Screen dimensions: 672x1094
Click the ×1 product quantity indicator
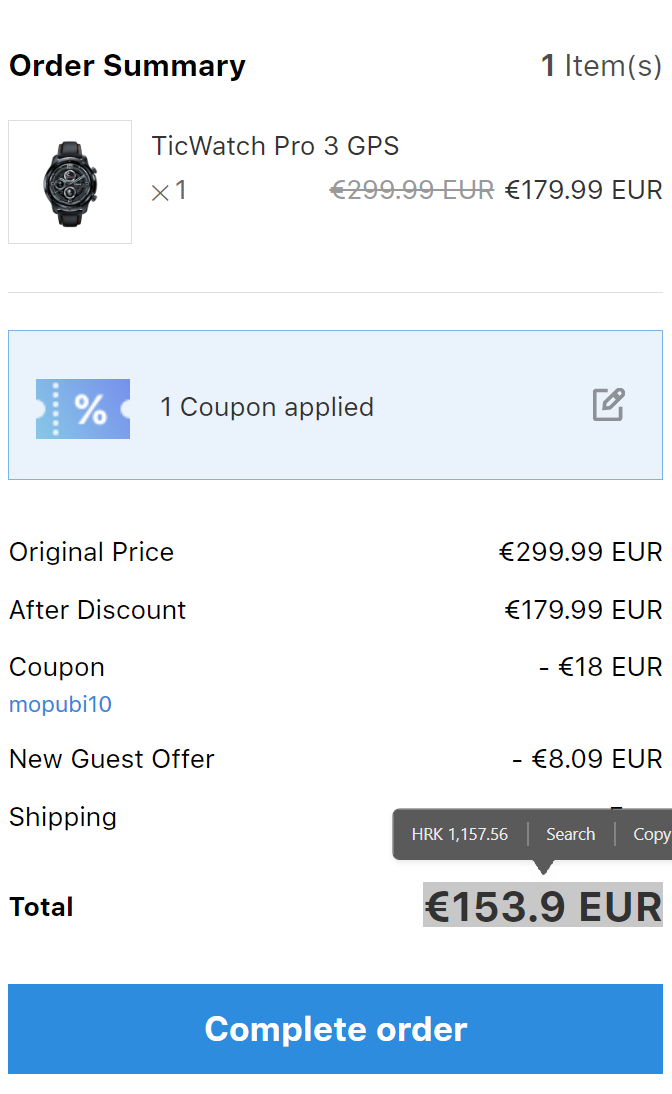coord(169,191)
